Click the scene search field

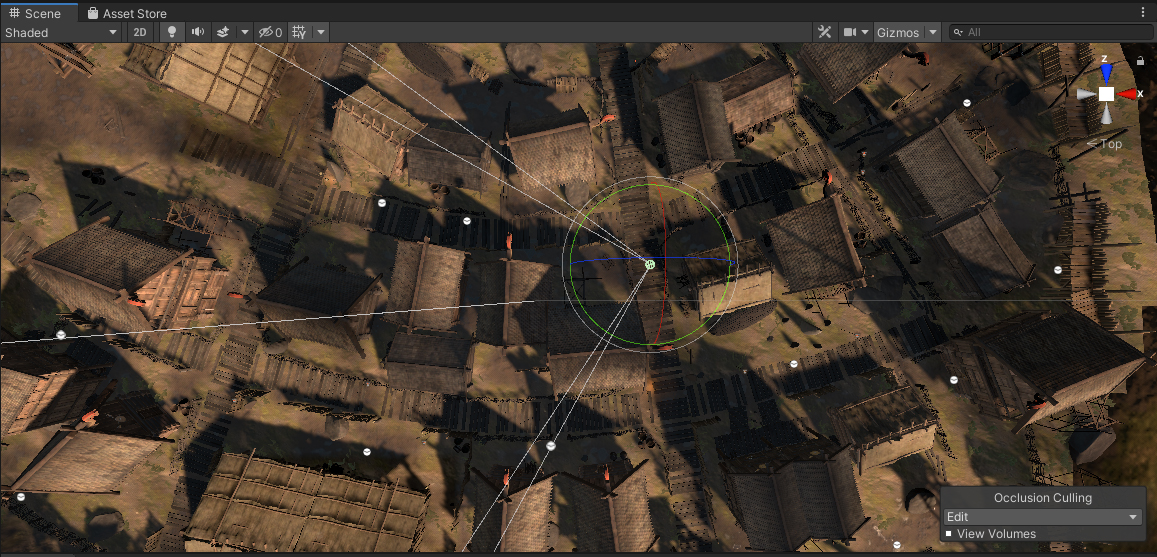(1055, 32)
